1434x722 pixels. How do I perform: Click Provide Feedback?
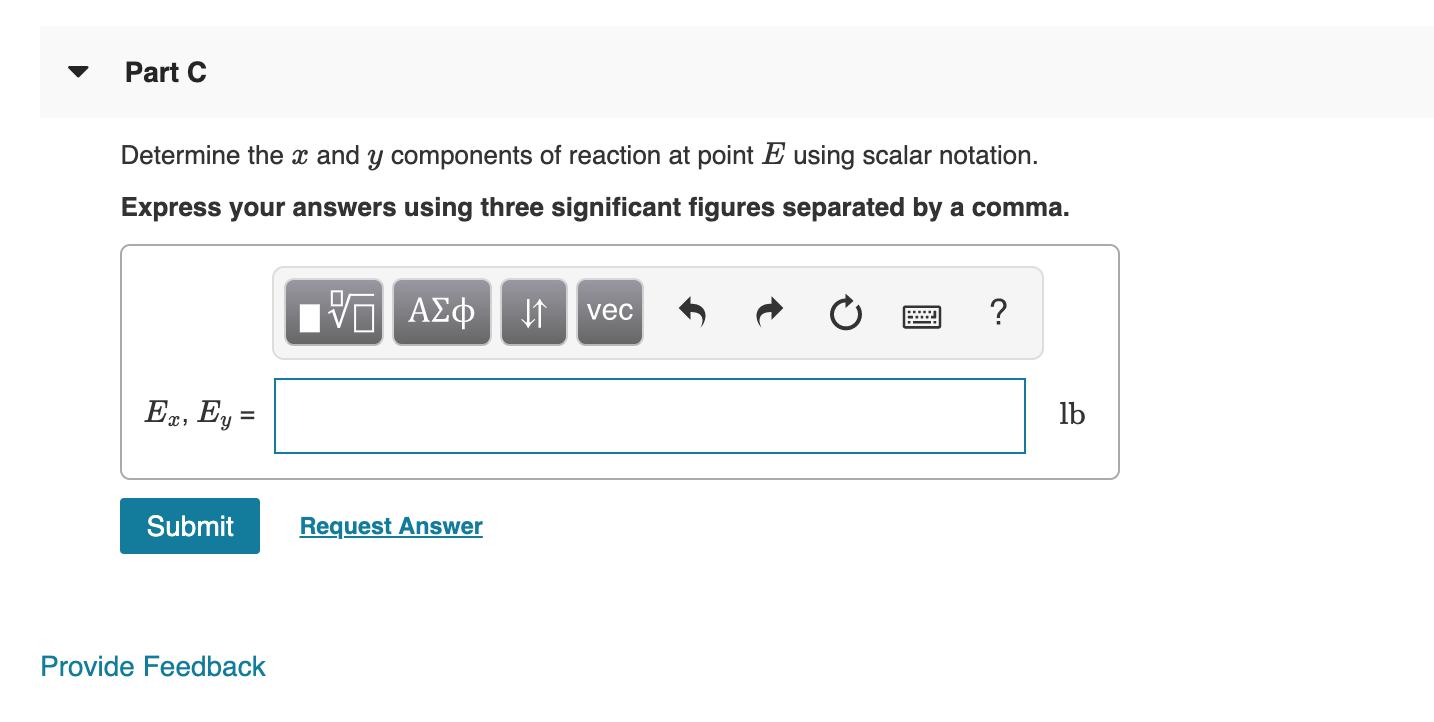152,666
